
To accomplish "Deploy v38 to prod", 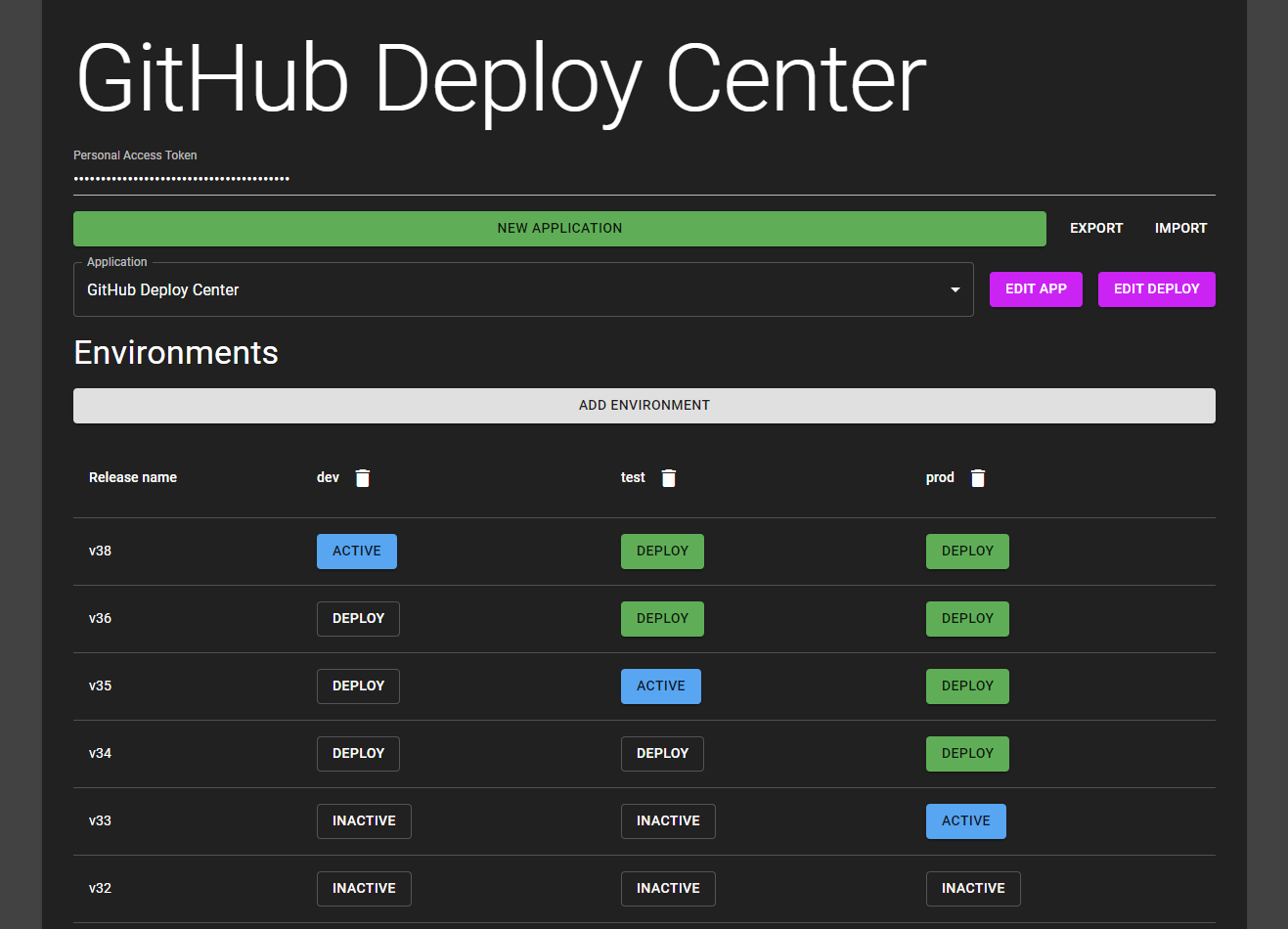I will tap(967, 552).
